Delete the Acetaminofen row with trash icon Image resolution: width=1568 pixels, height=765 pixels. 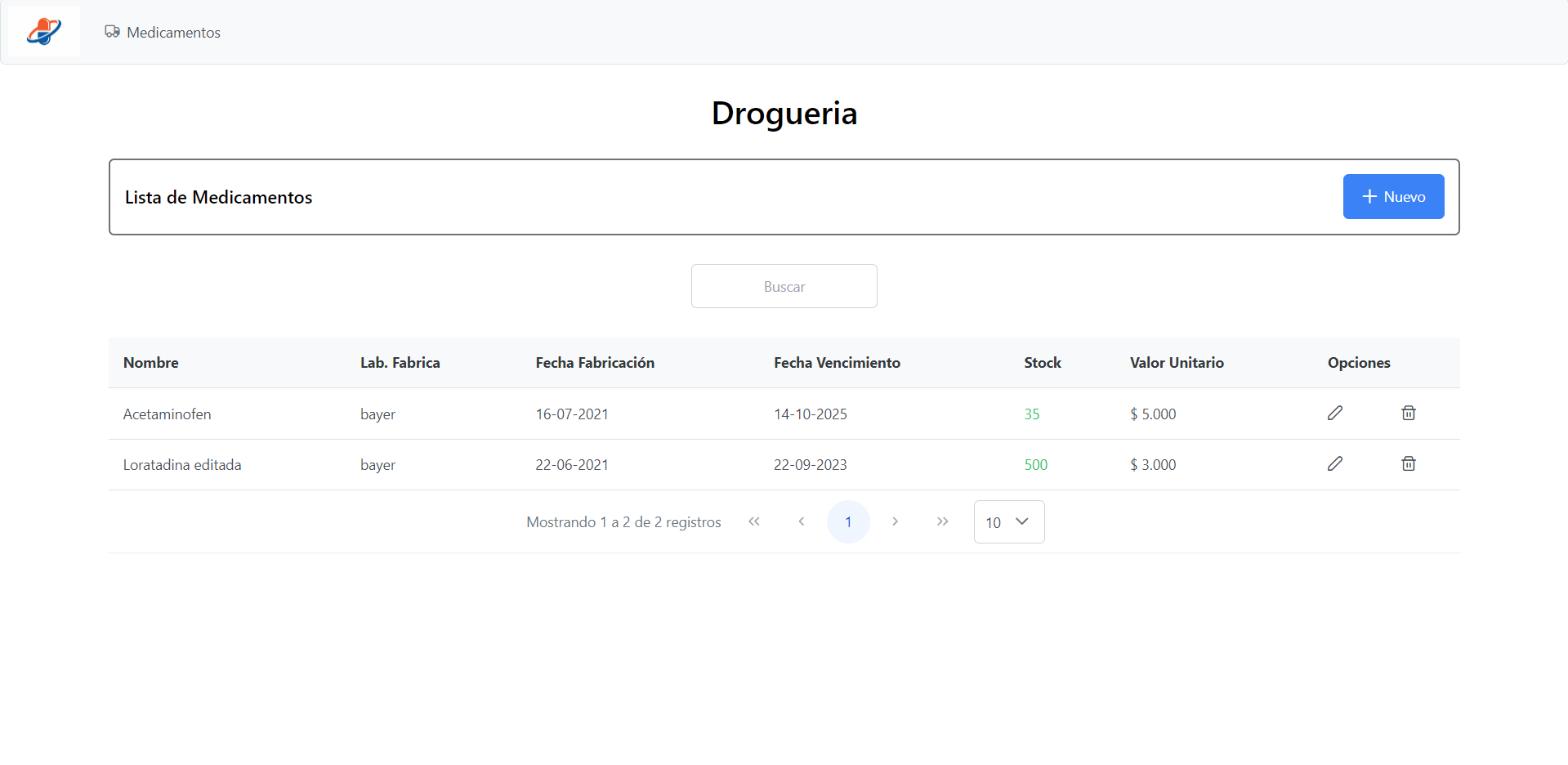(x=1408, y=413)
